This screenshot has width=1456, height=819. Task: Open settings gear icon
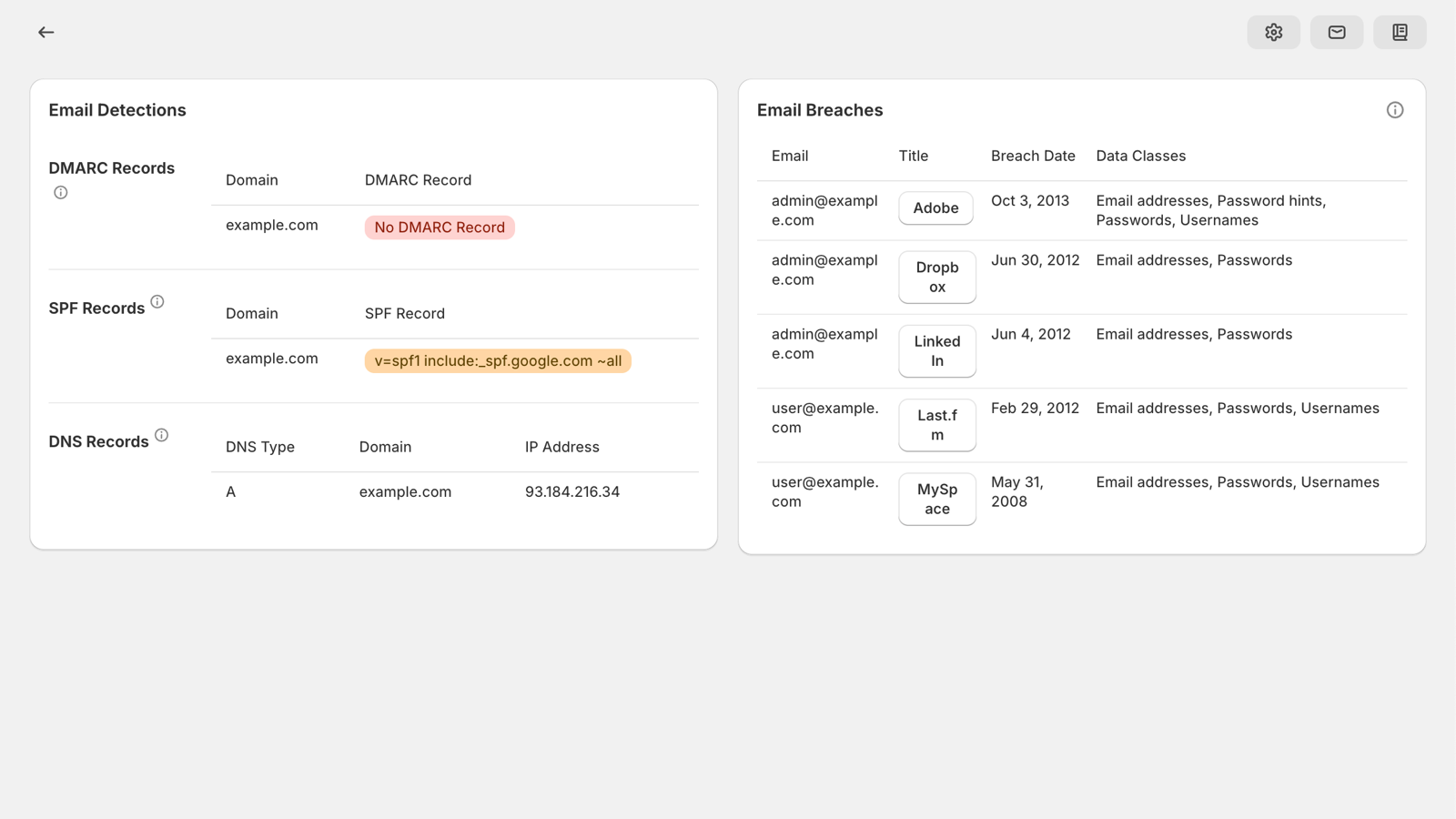tap(1273, 33)
